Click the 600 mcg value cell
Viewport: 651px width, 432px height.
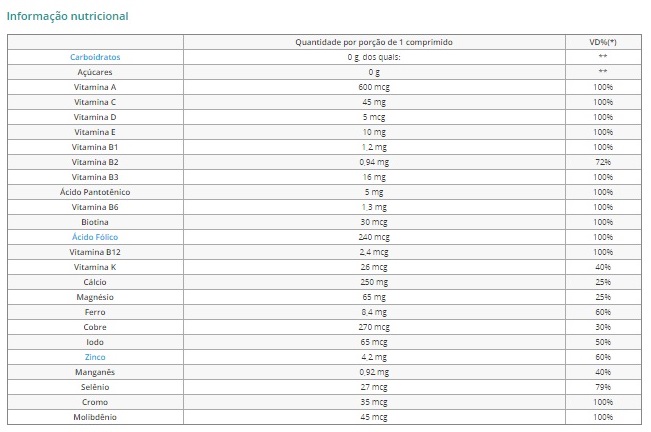[x=374, y=87]
